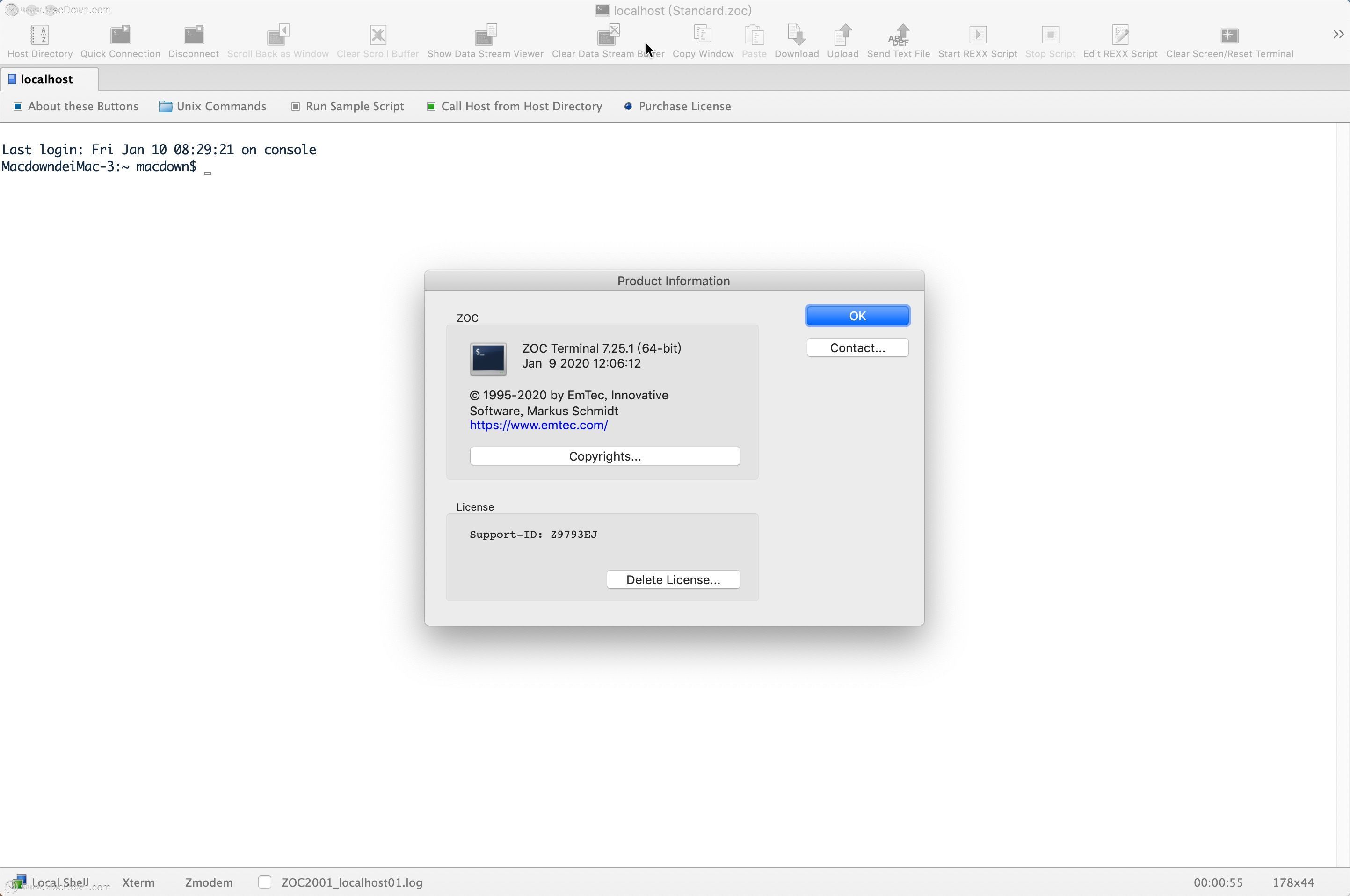Click the https://www.emtec.com/ link
Viewport: 1350px width, 896px height.
pyautogui.click(x=539, y=425)
